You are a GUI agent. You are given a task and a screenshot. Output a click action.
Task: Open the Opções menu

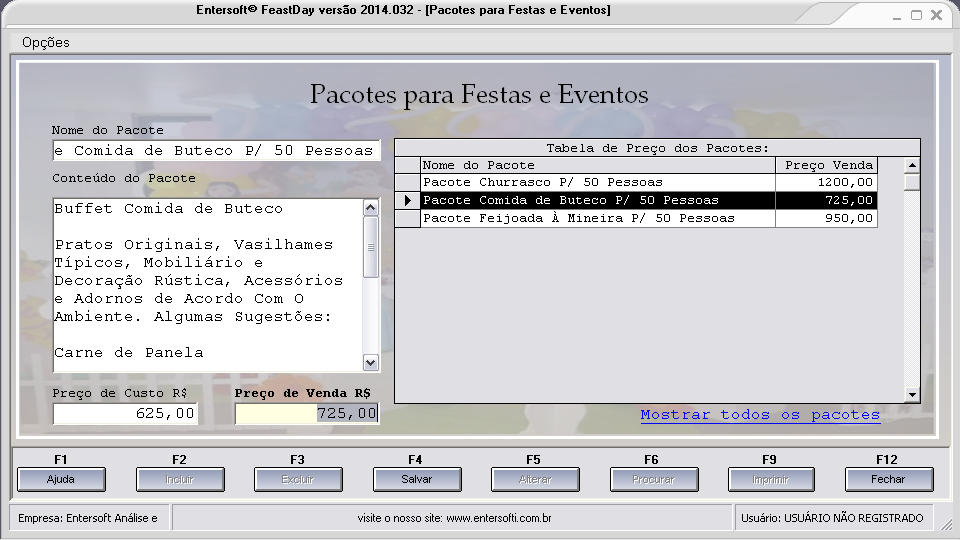(46, 42)
